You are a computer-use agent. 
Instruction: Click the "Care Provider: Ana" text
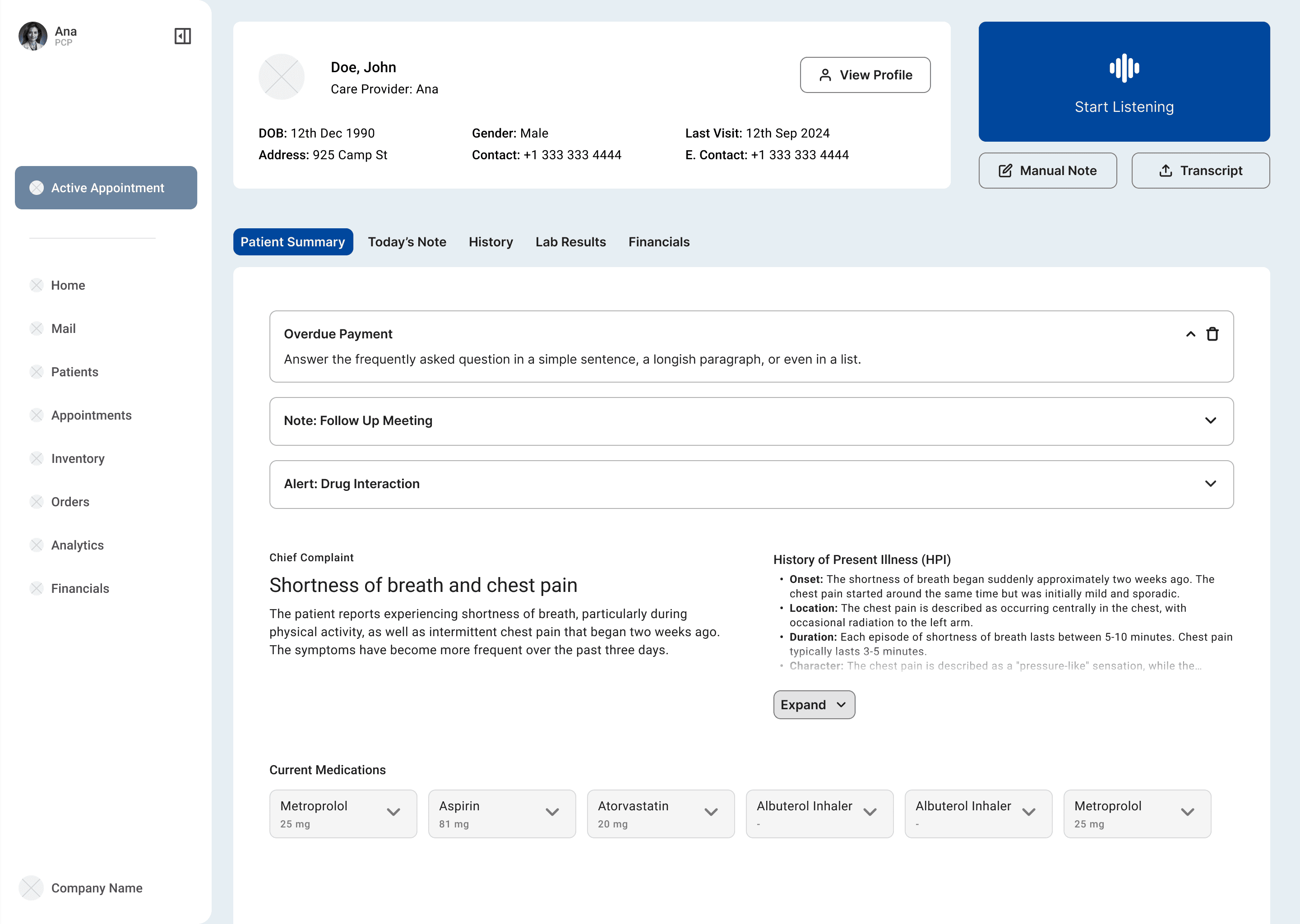(384, 89)
